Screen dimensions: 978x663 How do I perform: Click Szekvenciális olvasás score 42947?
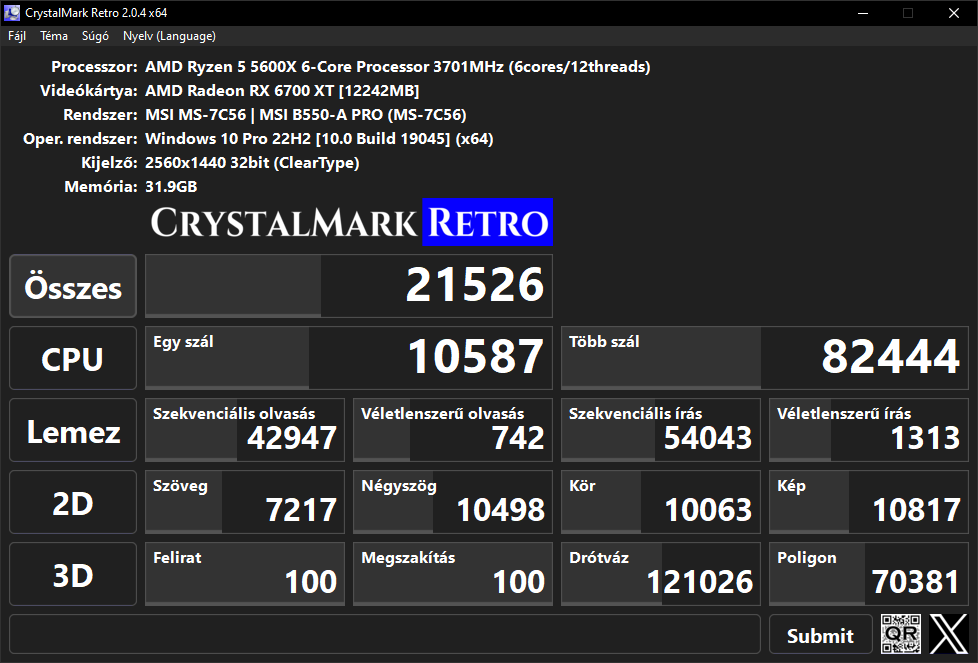click(x=244, y=430)
